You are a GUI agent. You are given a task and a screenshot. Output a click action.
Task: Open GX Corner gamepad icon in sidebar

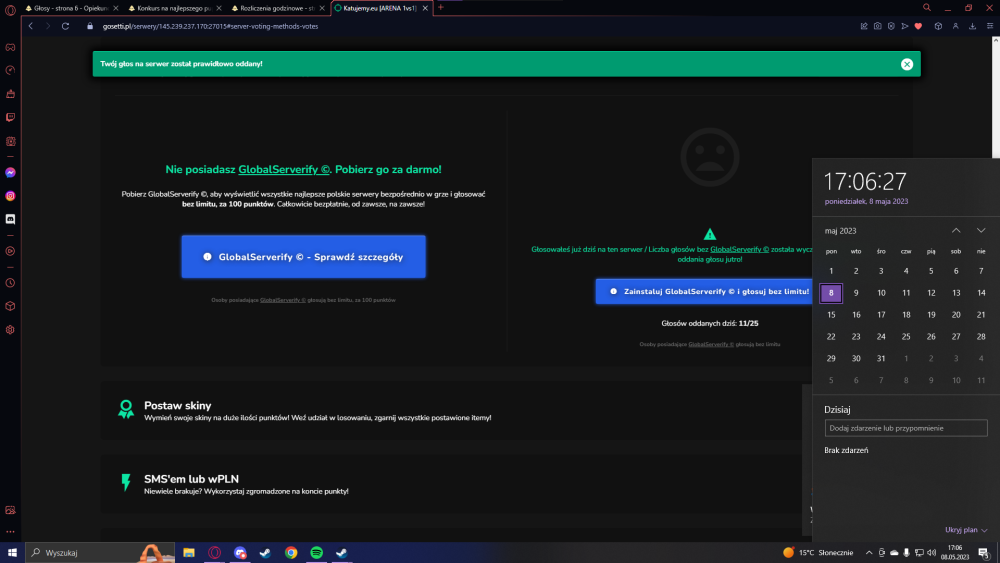(10, 47)
